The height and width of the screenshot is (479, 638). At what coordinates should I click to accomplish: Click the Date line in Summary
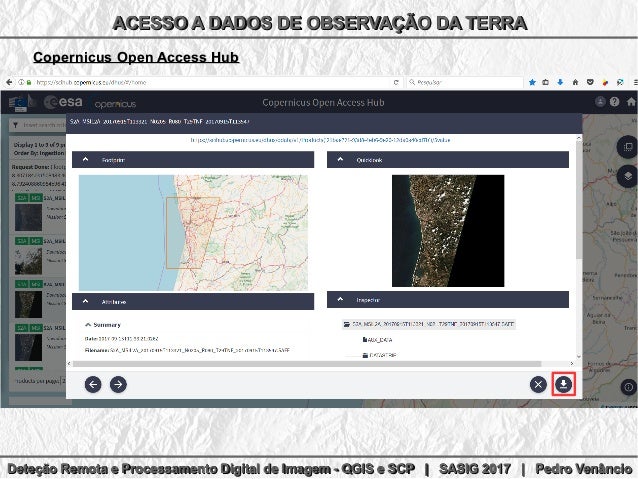(x=122, y=339)
